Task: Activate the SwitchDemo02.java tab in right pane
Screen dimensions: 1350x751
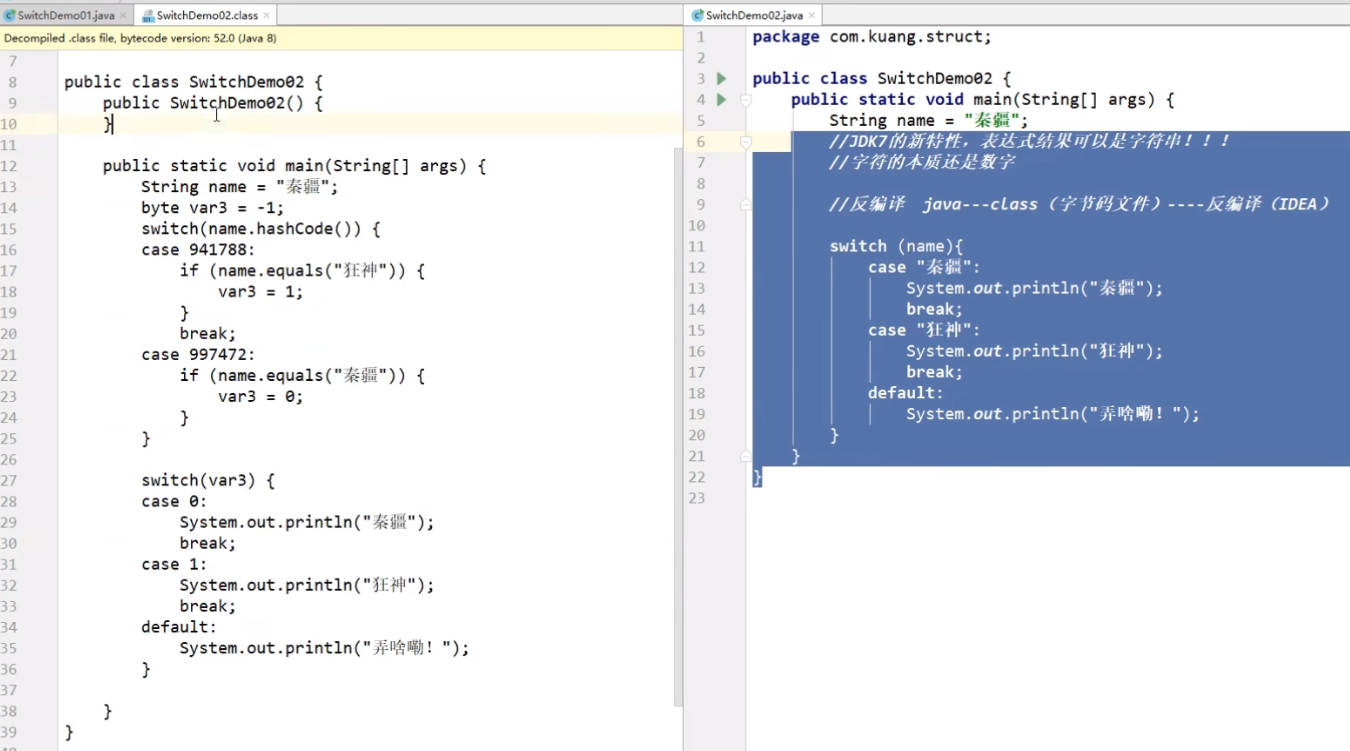Action: point(754,15)
